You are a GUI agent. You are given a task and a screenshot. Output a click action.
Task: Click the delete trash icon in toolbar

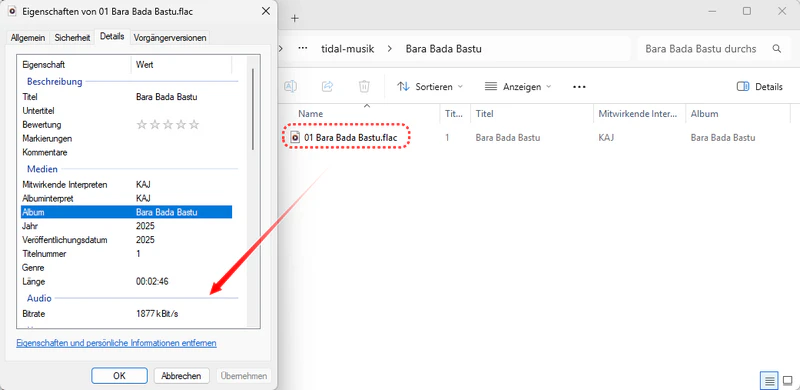point(364,86)
